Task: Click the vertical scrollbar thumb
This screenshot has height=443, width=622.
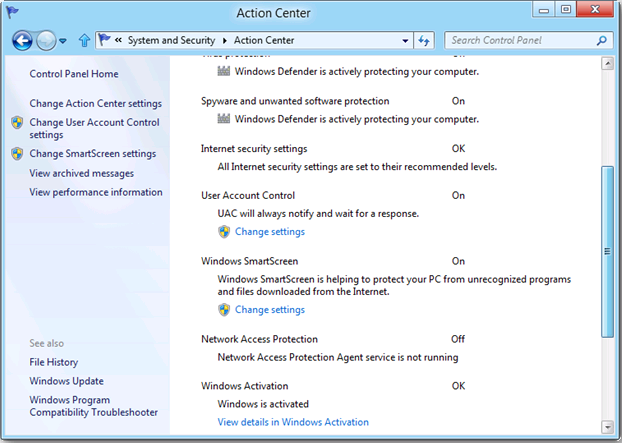Action: coord(607,251)
